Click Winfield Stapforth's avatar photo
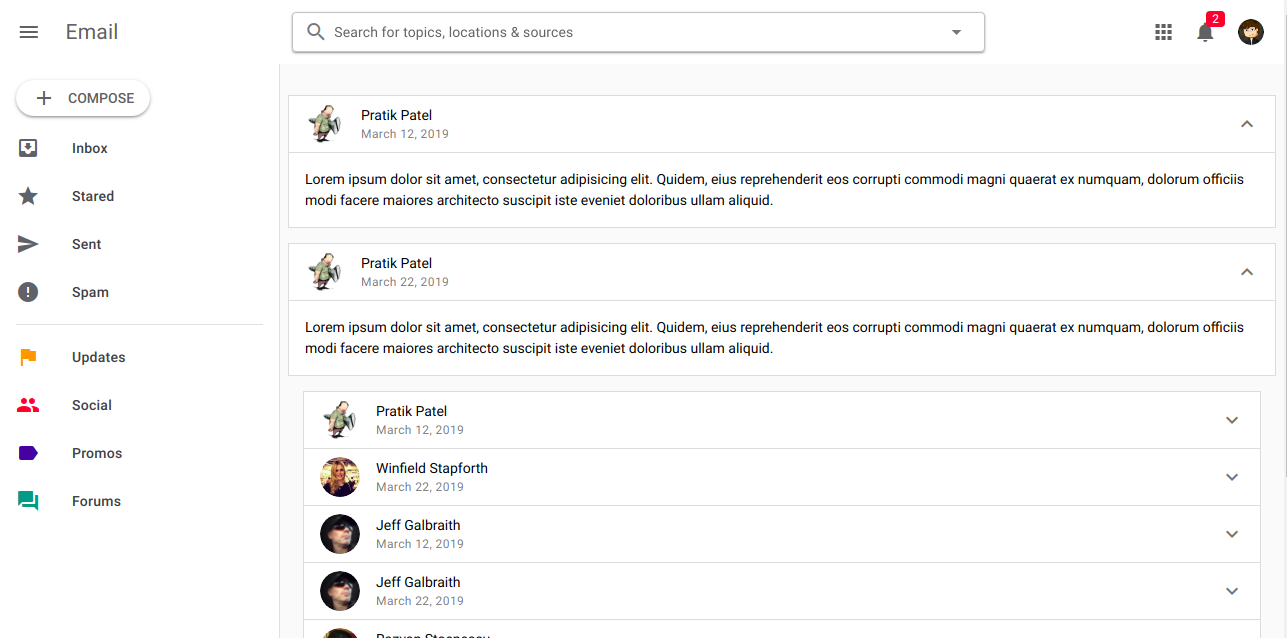The image size is (1287, 638). pyautogui.click(x=340, y=477)
